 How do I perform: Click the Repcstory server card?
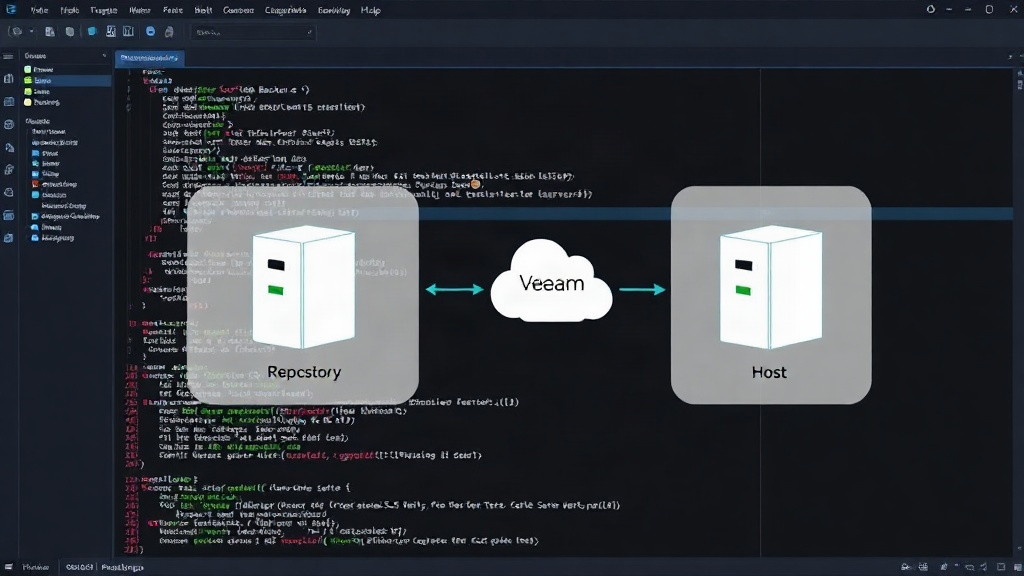click(303, 295)
